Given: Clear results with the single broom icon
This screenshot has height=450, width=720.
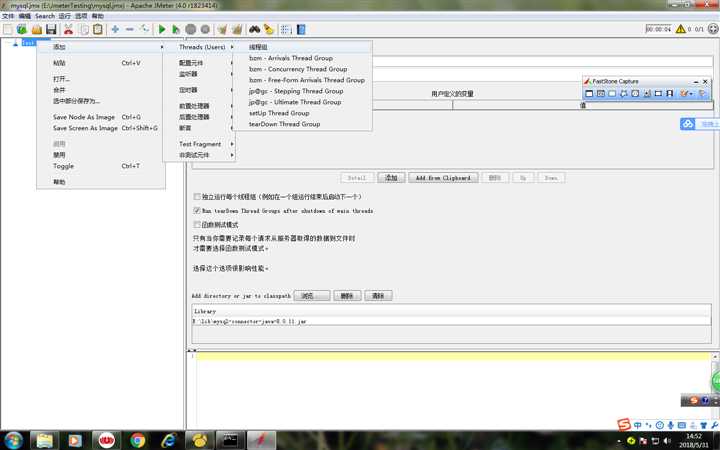Looking at the screenshot, I should click(222, 29).
